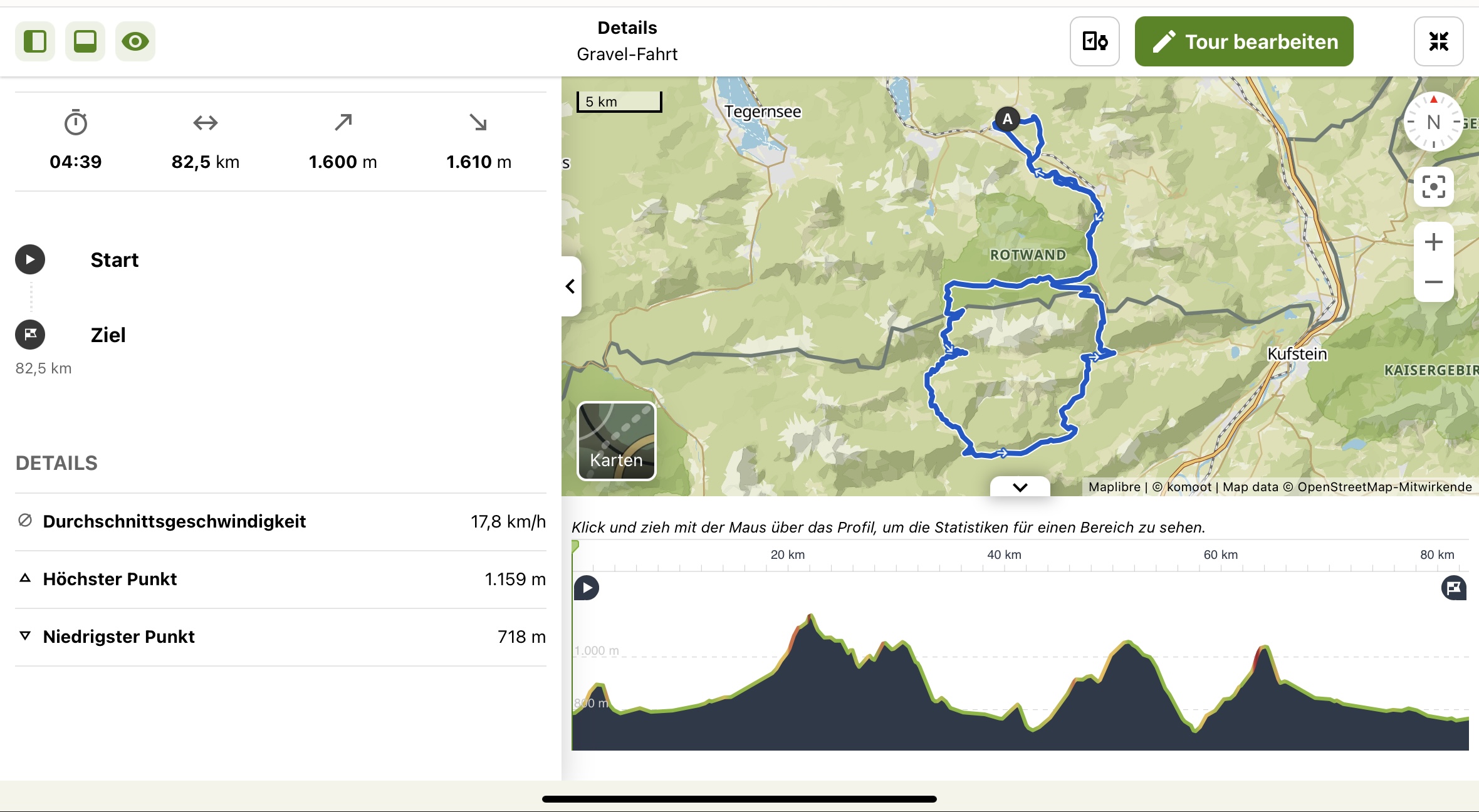The height and width of the screenshot is (812, 1479).
Task: Click the Tour bearbeiten button
Action: click(1244, 41)
